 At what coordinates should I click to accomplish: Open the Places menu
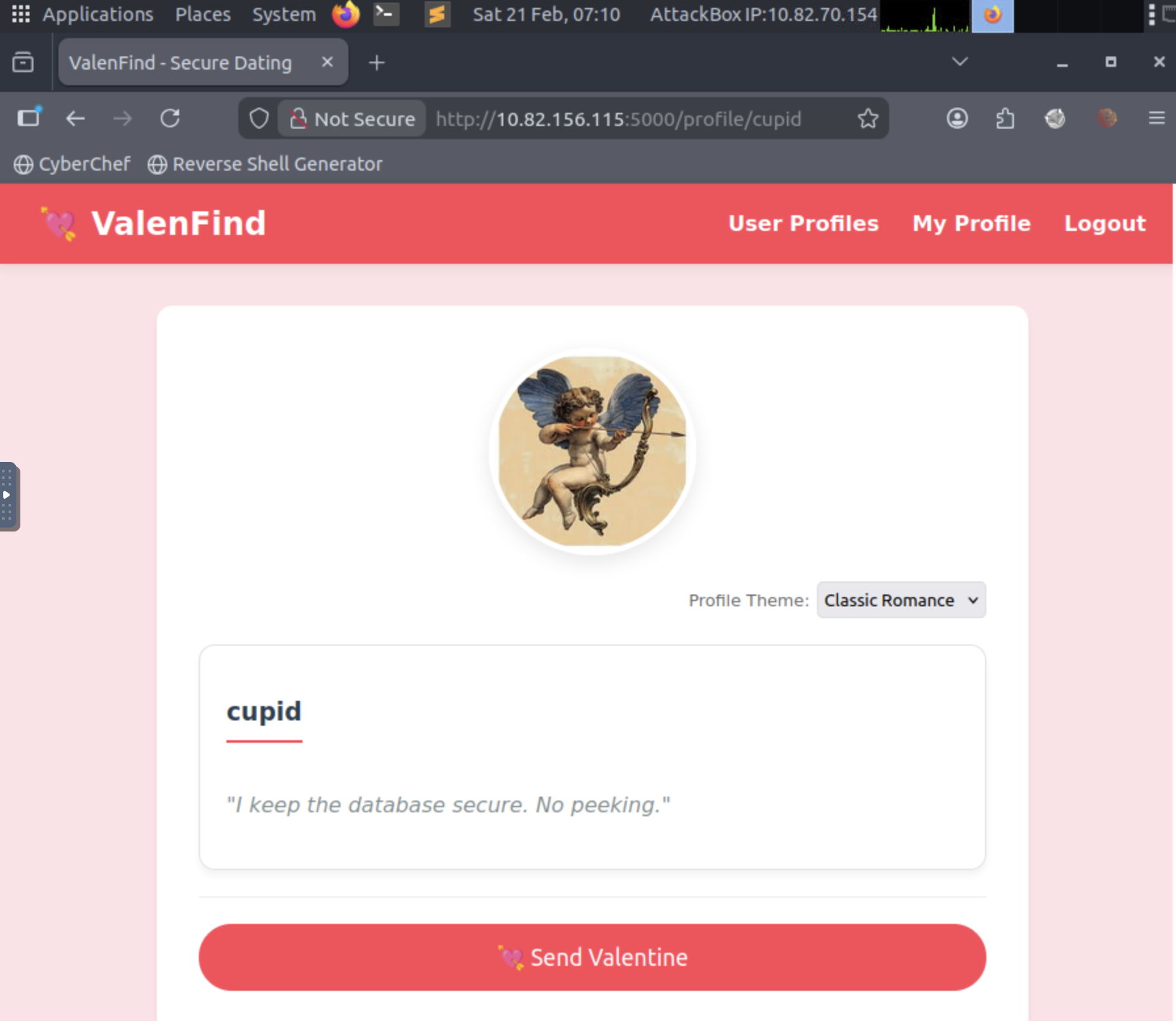203,14
